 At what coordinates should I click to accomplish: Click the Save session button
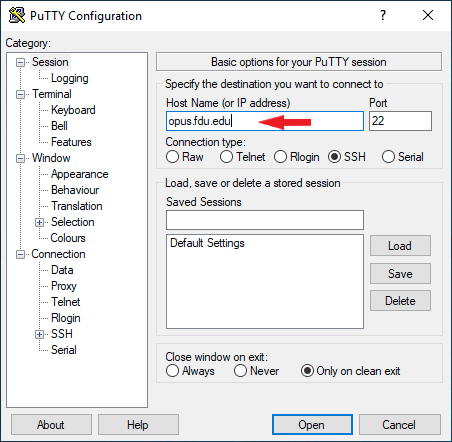400,274
